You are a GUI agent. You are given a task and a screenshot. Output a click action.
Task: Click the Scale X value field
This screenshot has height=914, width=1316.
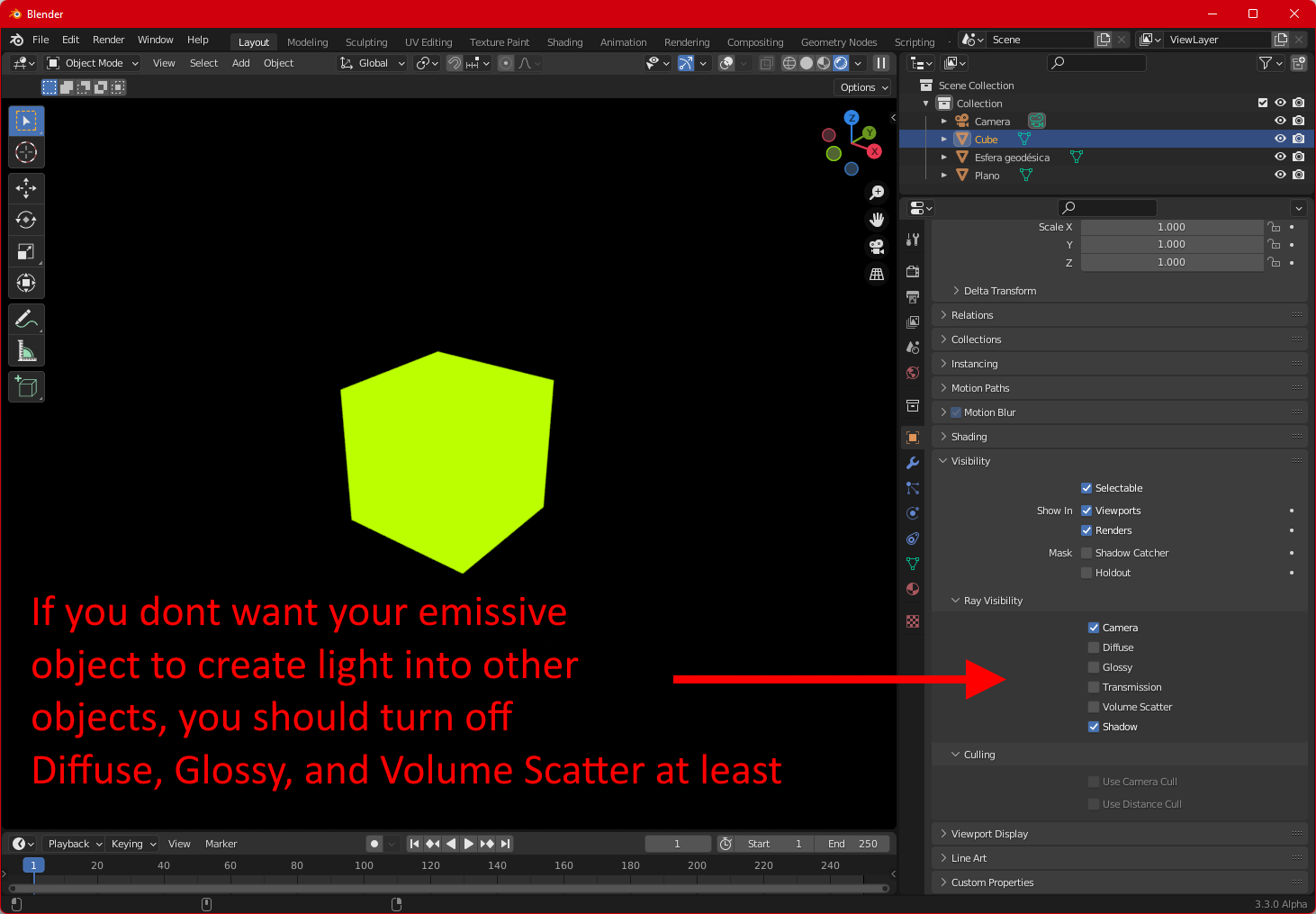[1171, 227]
